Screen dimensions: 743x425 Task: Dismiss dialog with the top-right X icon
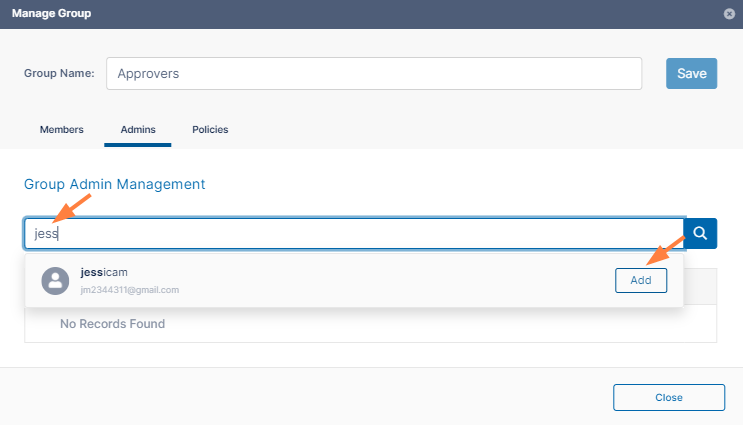[729, 14]
